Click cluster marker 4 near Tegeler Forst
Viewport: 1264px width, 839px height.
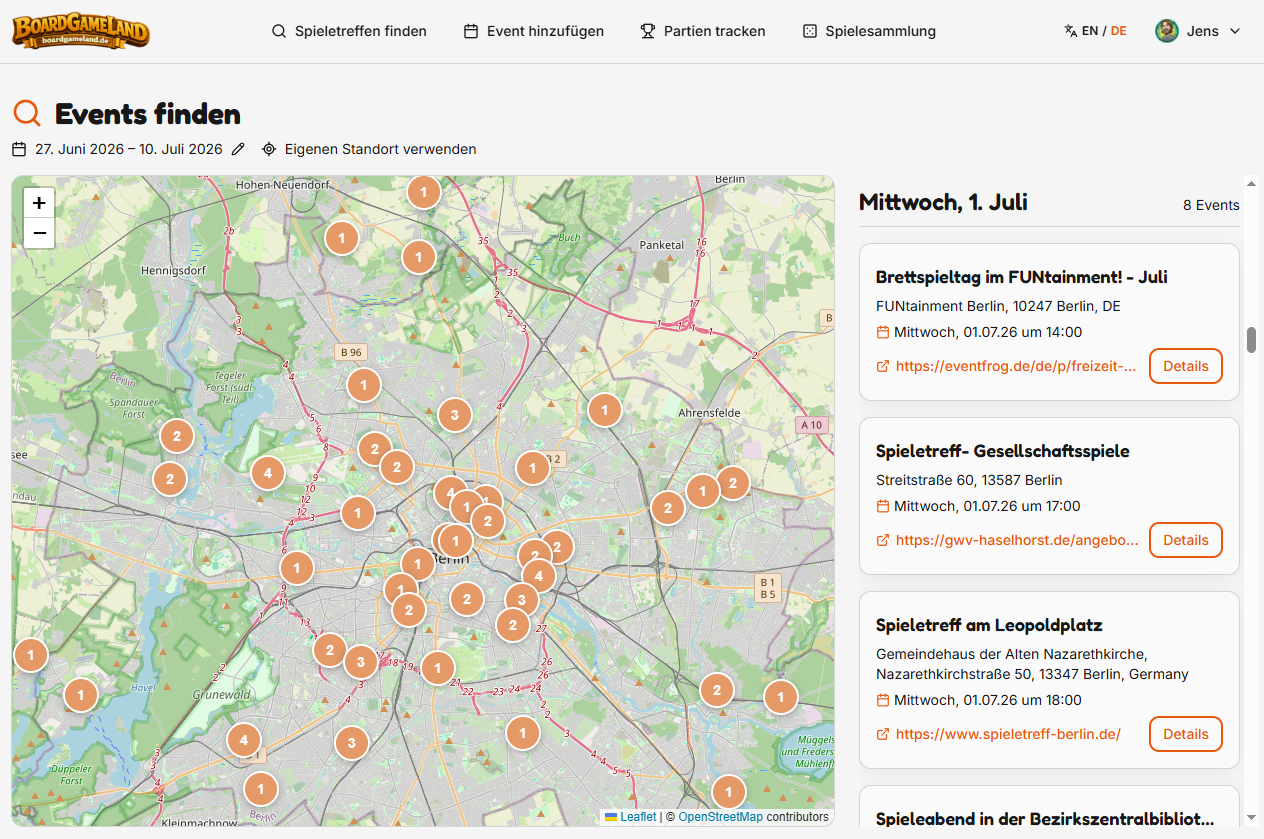(x=267, y=473)
